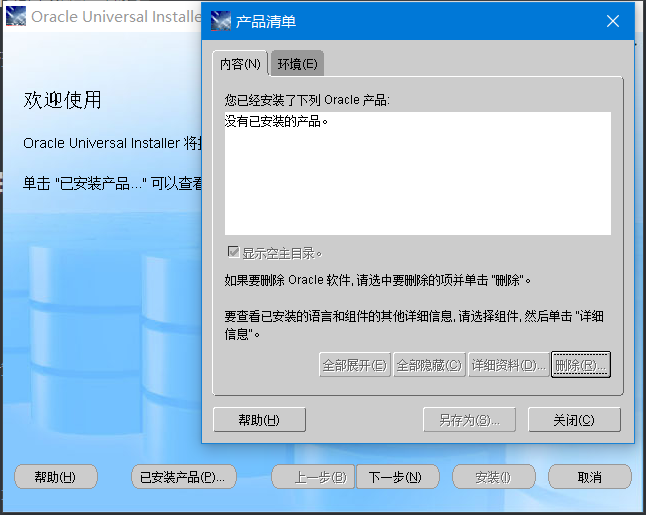Proceed with 下一步(N) button
646x515 pixels.
[398, 477]
